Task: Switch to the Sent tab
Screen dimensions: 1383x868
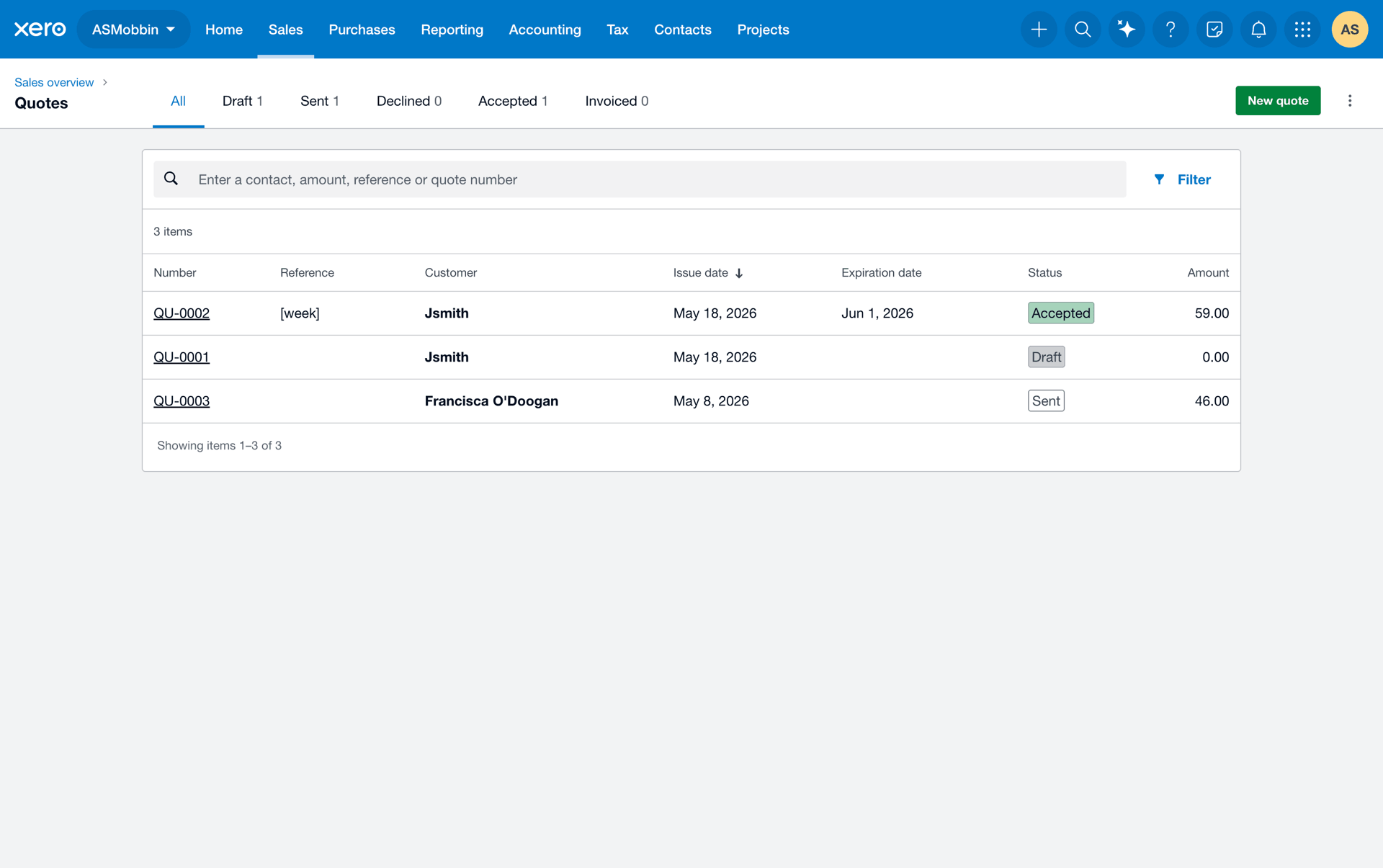Action: (x=319, y=101)
